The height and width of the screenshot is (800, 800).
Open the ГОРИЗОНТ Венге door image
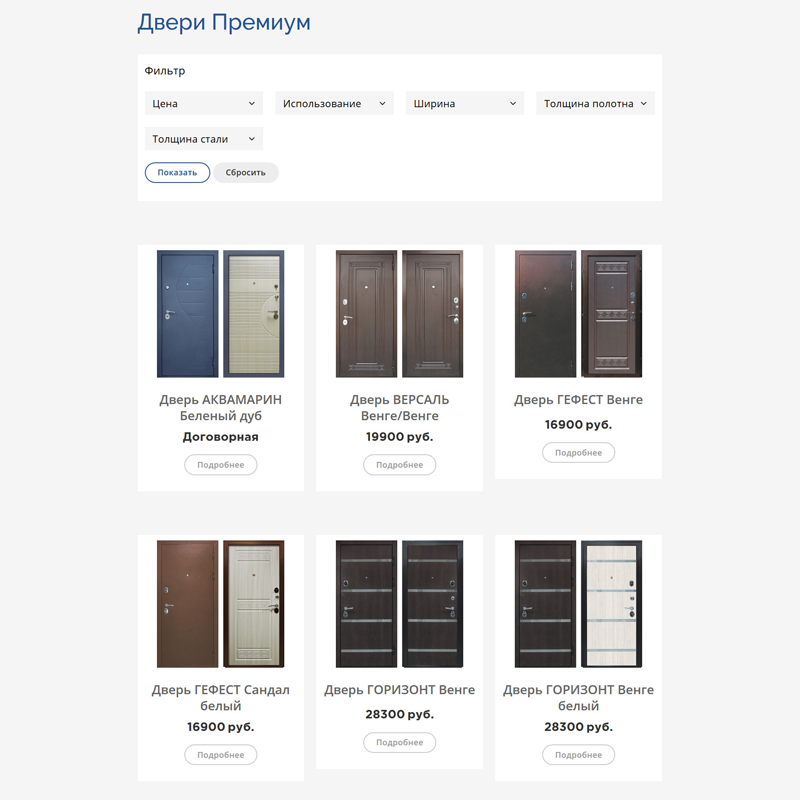399,604
